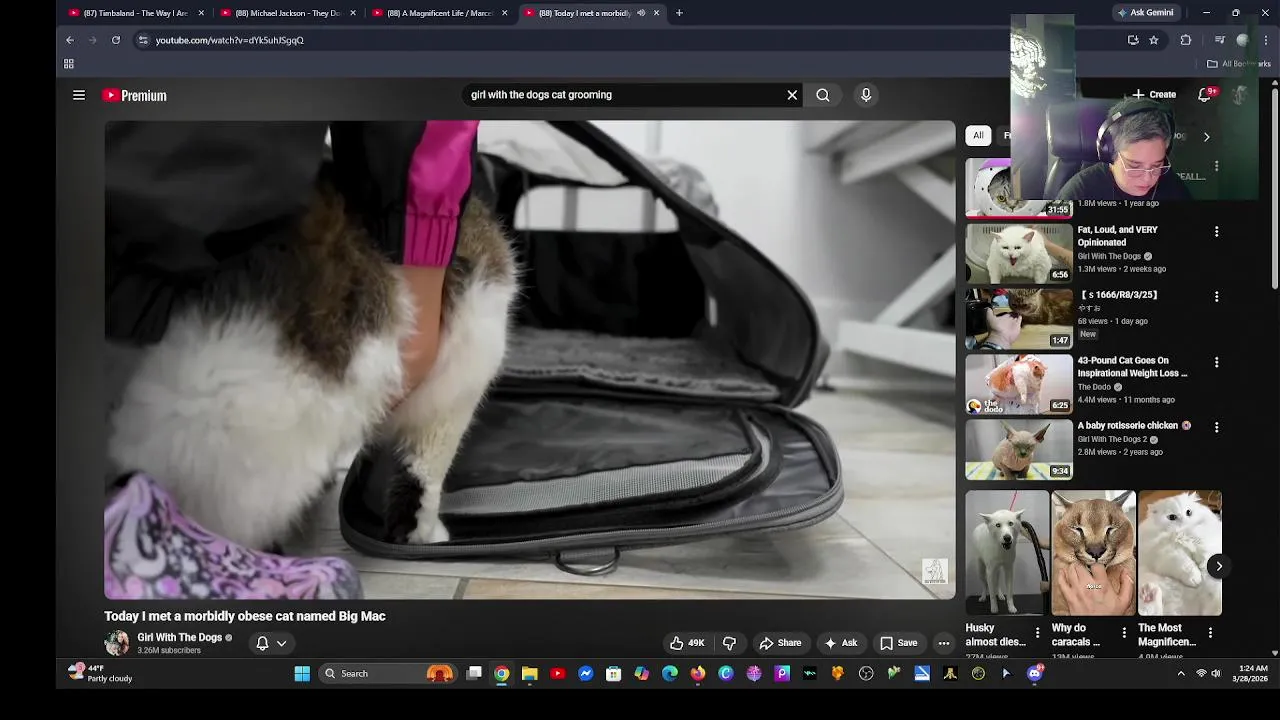Dislike the Big Mac cat video

coord(730,643)
